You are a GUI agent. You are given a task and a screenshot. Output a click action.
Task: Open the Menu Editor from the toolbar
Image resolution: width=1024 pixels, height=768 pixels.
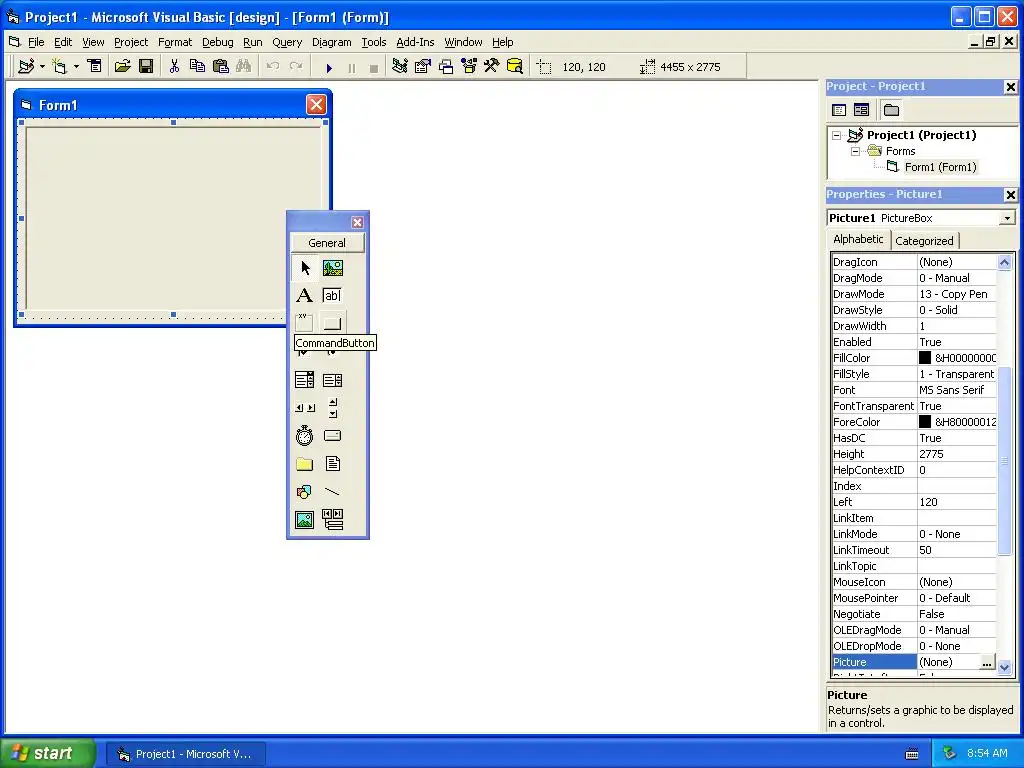click(x=95, y=67)
